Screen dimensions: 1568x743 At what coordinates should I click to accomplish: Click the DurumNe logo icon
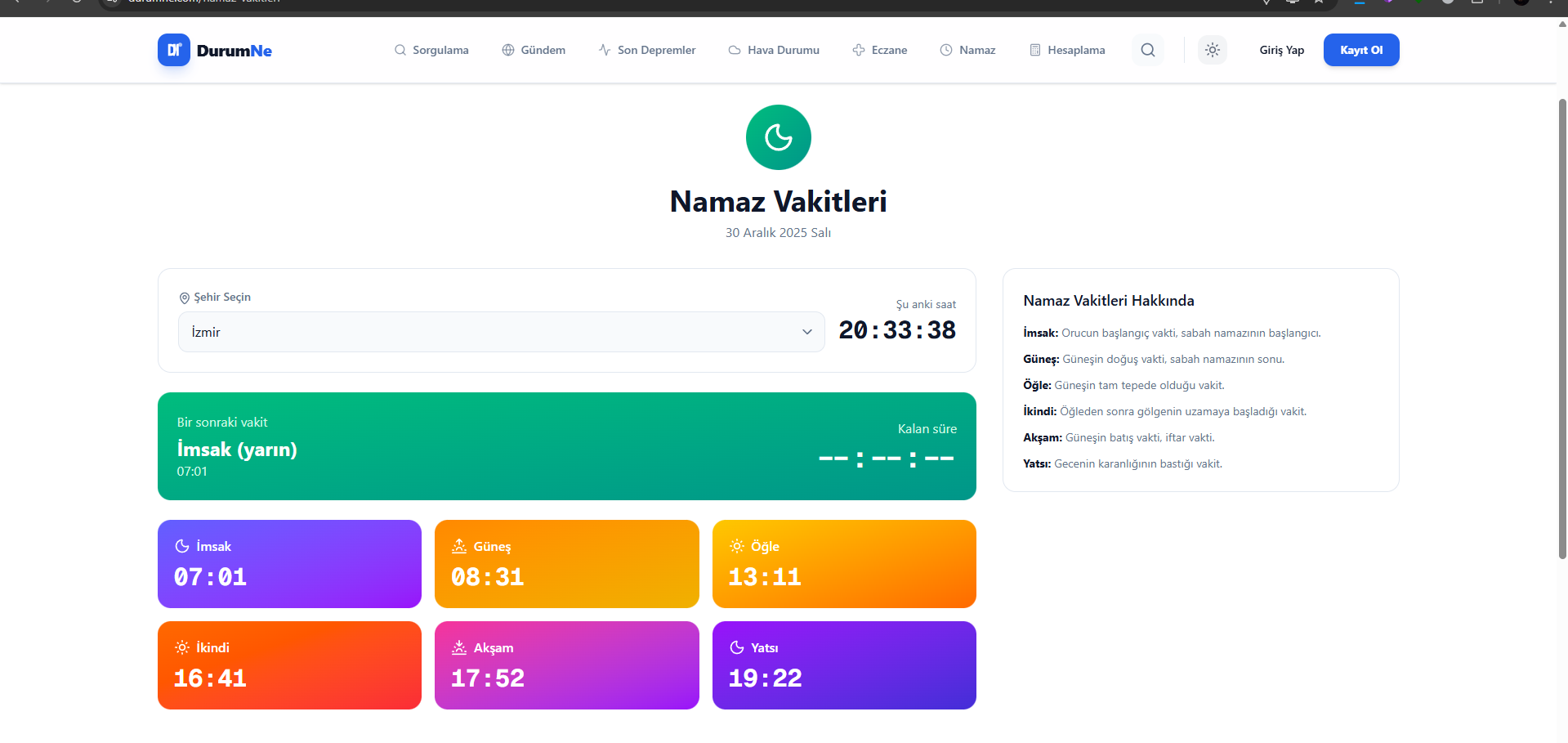173,50
